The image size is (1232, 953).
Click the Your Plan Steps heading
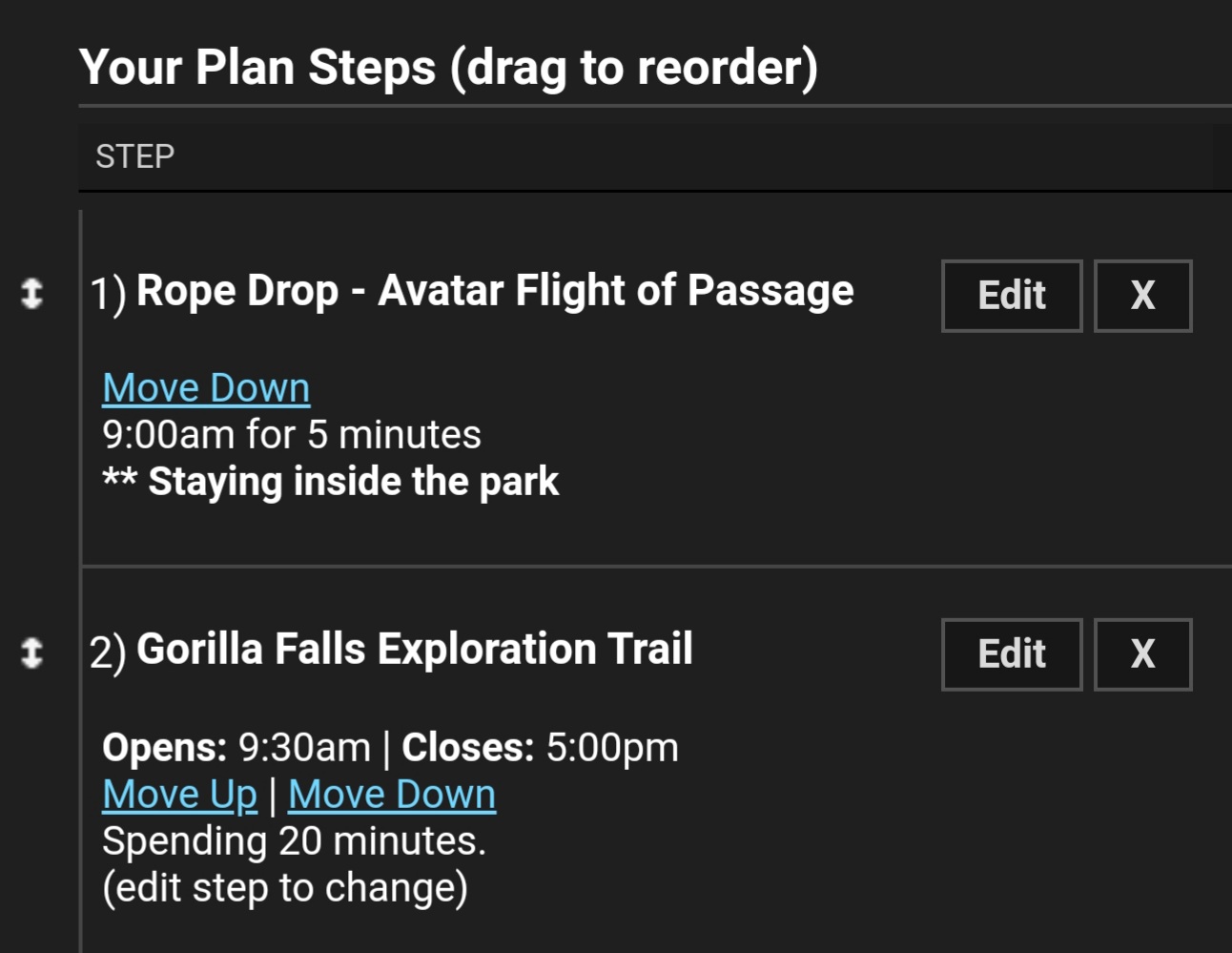(448, 68)
